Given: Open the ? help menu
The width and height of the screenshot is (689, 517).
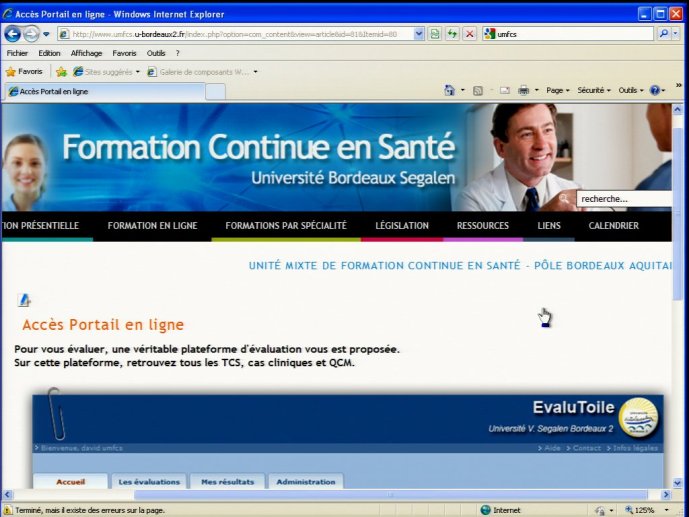Looking at the screenshot, I should click(178, 53).
